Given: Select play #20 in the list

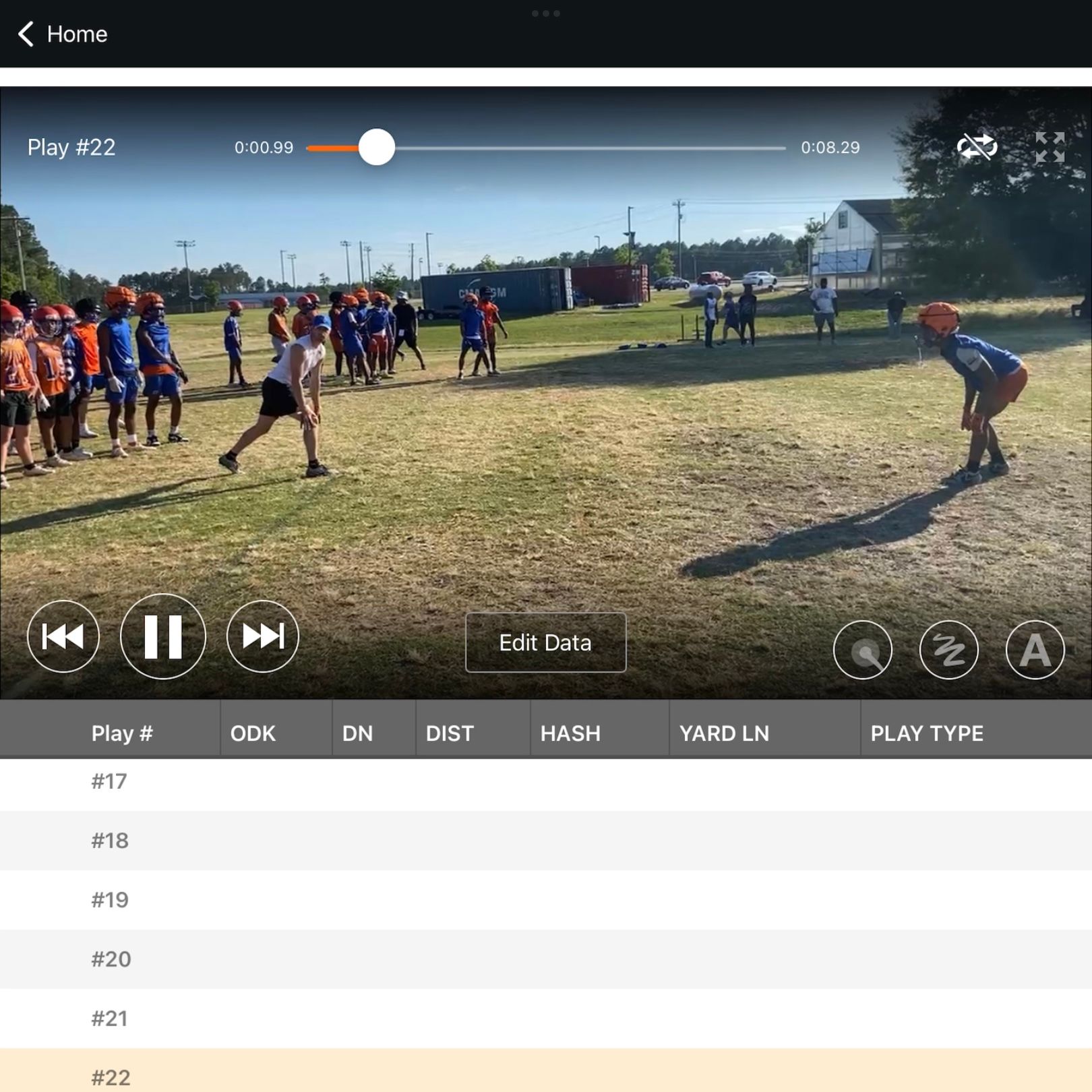Looking at the screenshot, I should click(x=546, y=959).
